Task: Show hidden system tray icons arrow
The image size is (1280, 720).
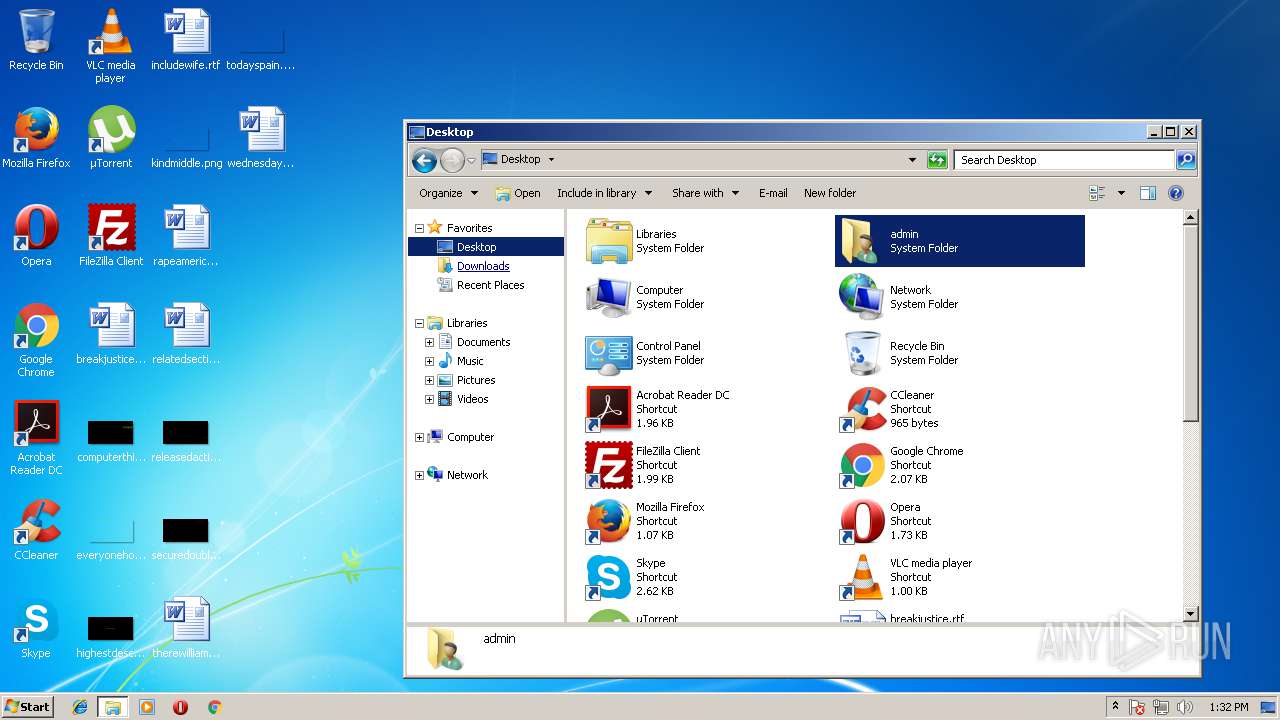Action: 1115,706
